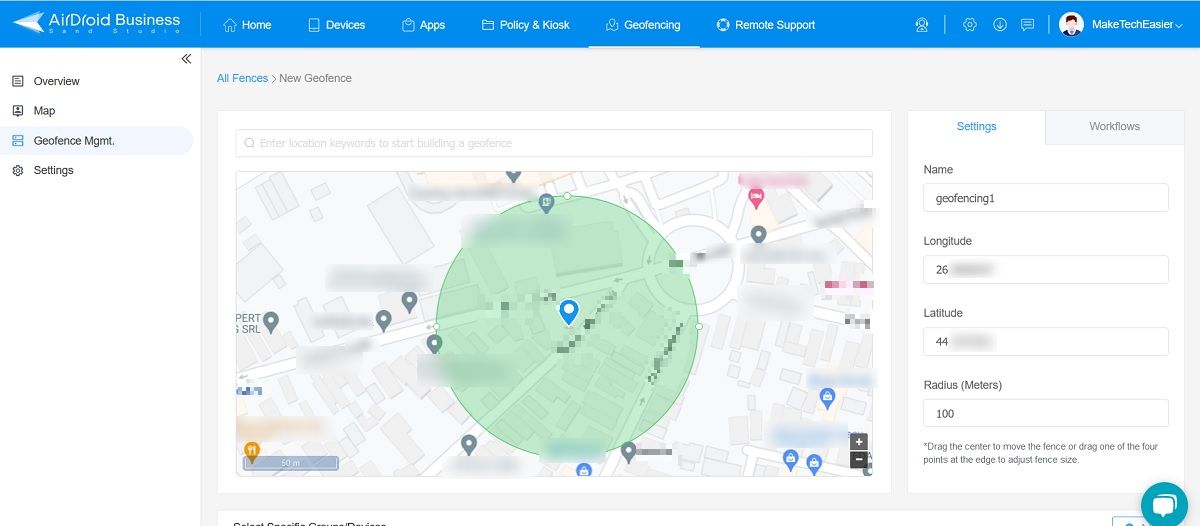Open the live chat bubble
The image size is (1200, 526).
point(1164,503)
